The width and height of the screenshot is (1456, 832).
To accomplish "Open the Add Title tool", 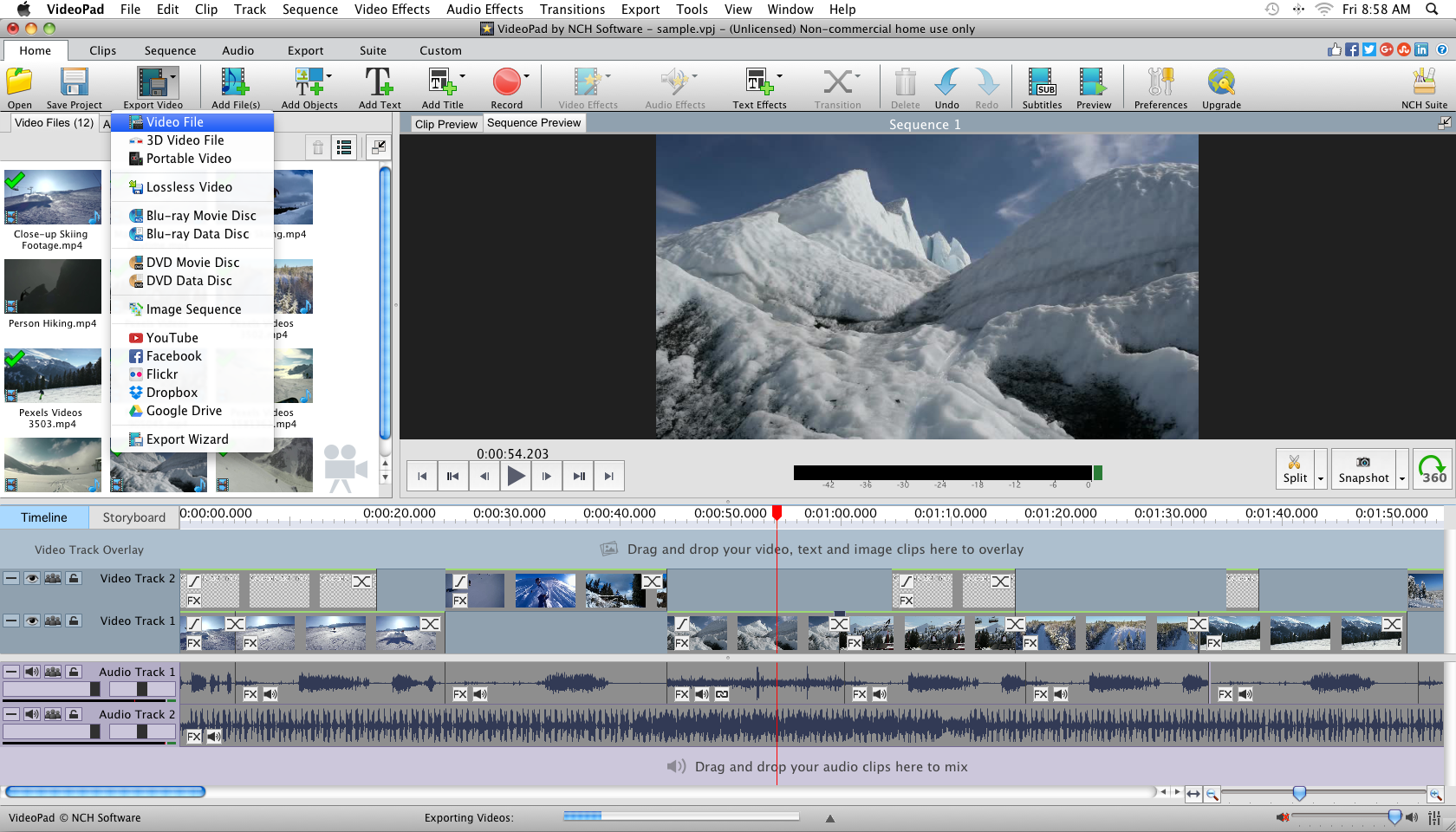I will click(x=440, y=87).
